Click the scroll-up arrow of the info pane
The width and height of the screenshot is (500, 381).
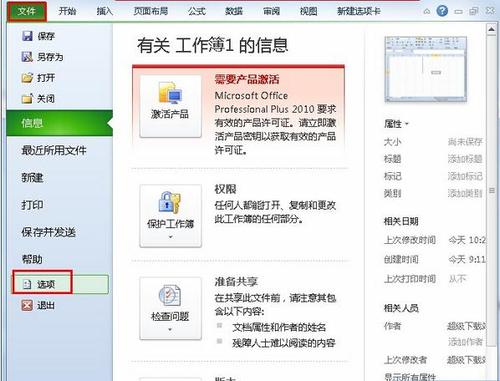click(x=491, y=29)
